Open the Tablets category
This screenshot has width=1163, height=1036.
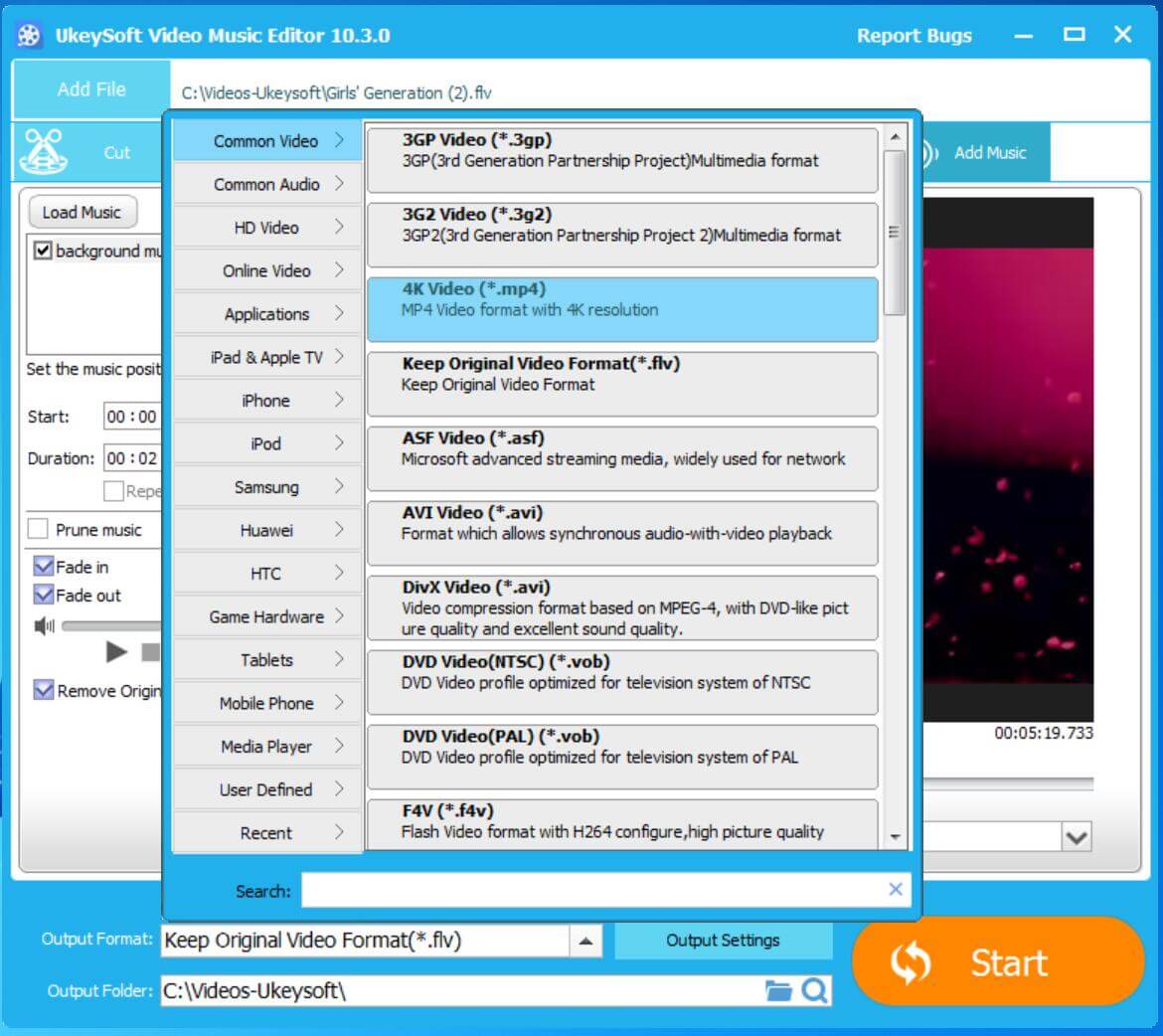tap(267, 660)
